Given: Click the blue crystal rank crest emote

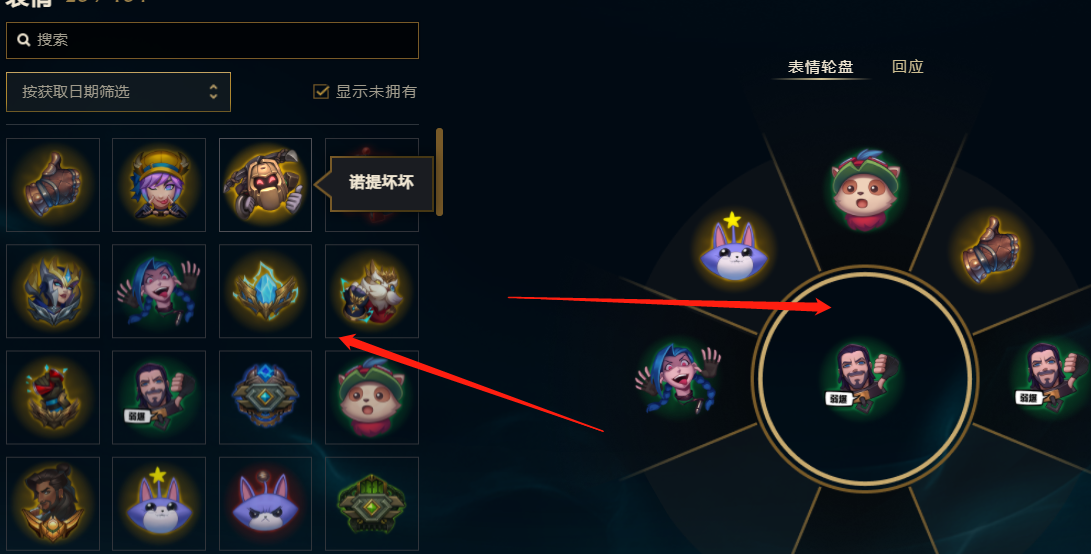Looking at the screenshot, I should click(x=265, y=291).
